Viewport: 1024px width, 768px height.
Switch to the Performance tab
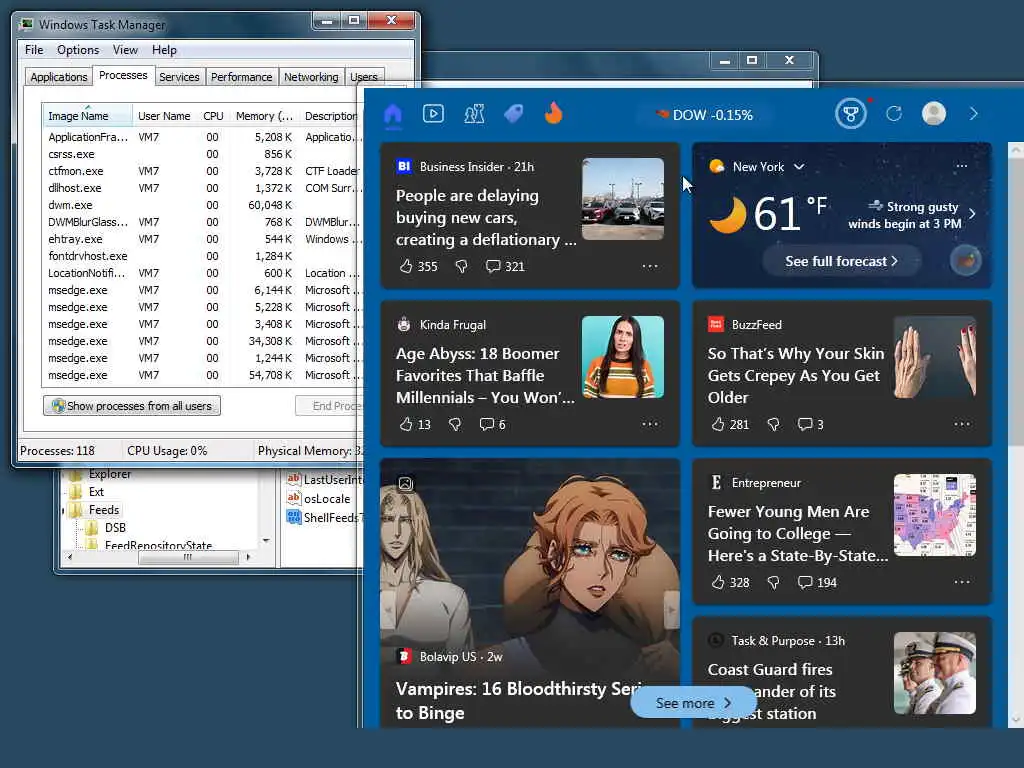[x=241, y=77]
